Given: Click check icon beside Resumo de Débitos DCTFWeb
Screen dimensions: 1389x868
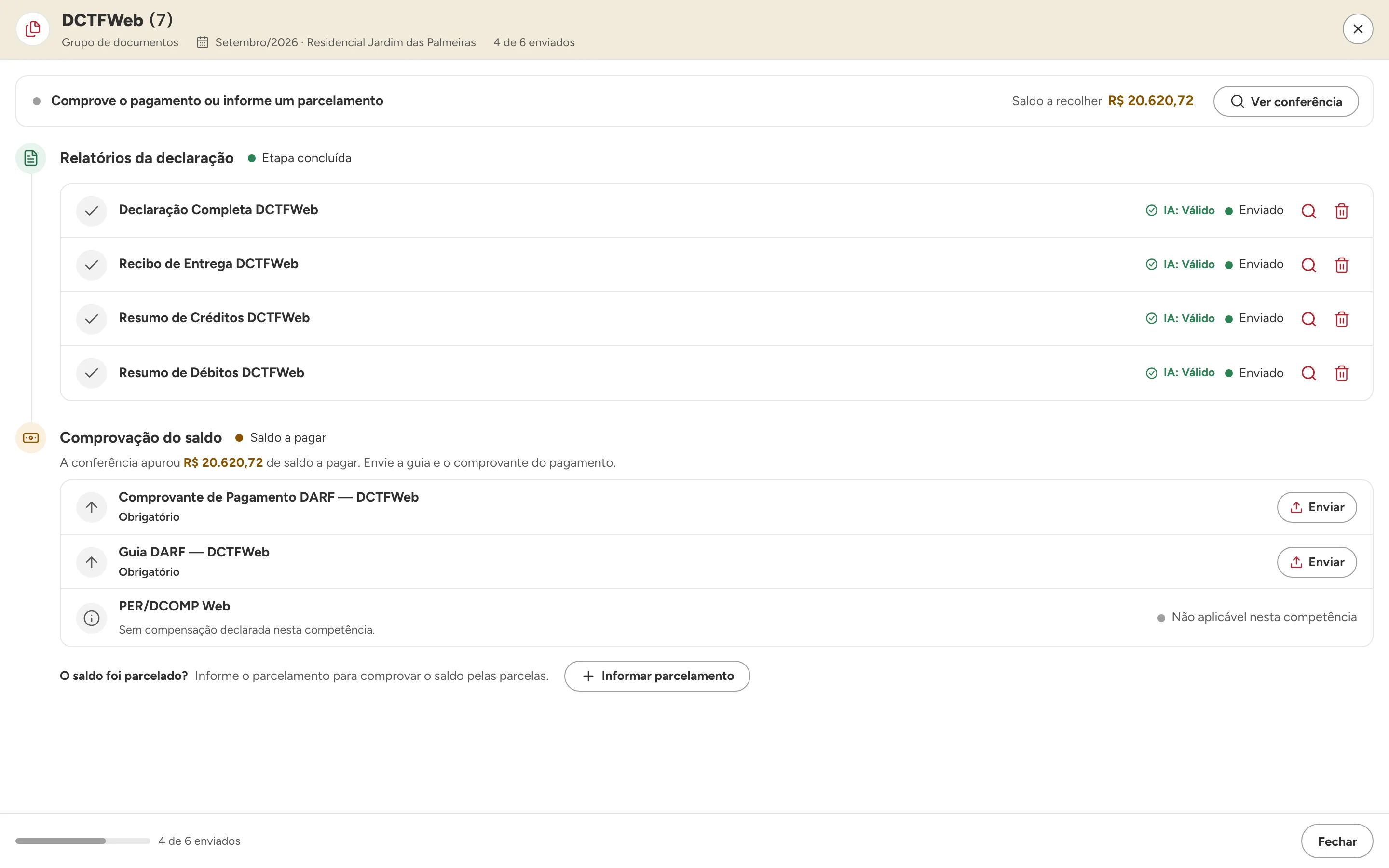Looking at the screenshot, I should pyautogui.click(x=91, y=373).
